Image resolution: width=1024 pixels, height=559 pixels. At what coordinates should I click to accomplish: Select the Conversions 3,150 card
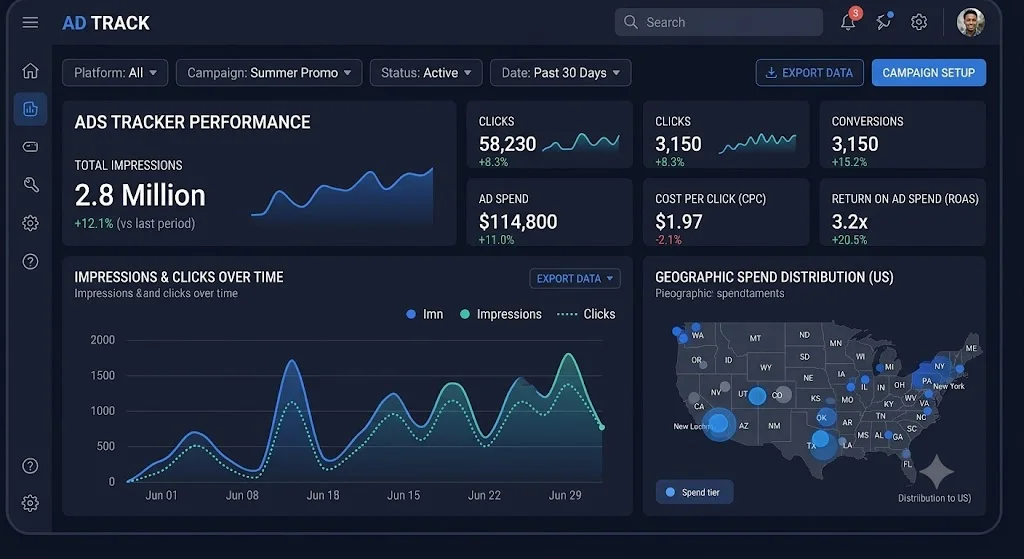[903, 135]
